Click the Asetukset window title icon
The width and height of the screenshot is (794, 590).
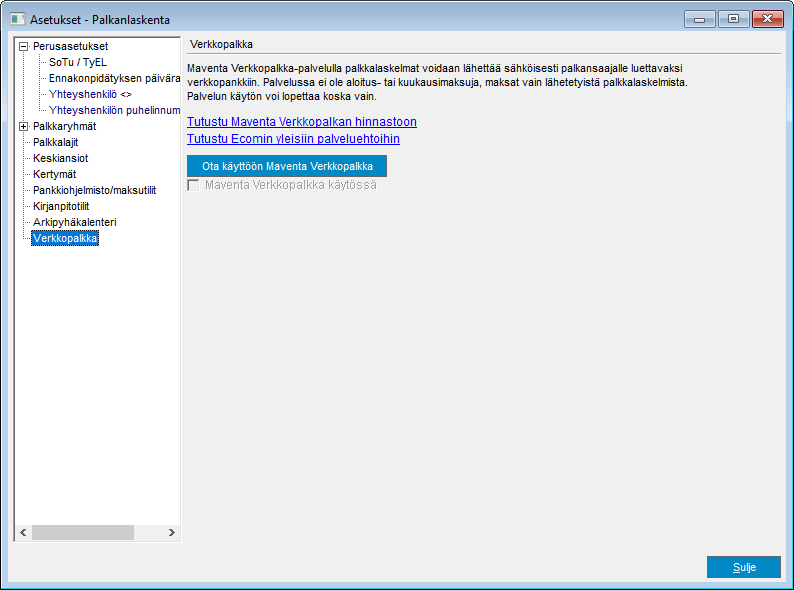click(x=18, y=19)
